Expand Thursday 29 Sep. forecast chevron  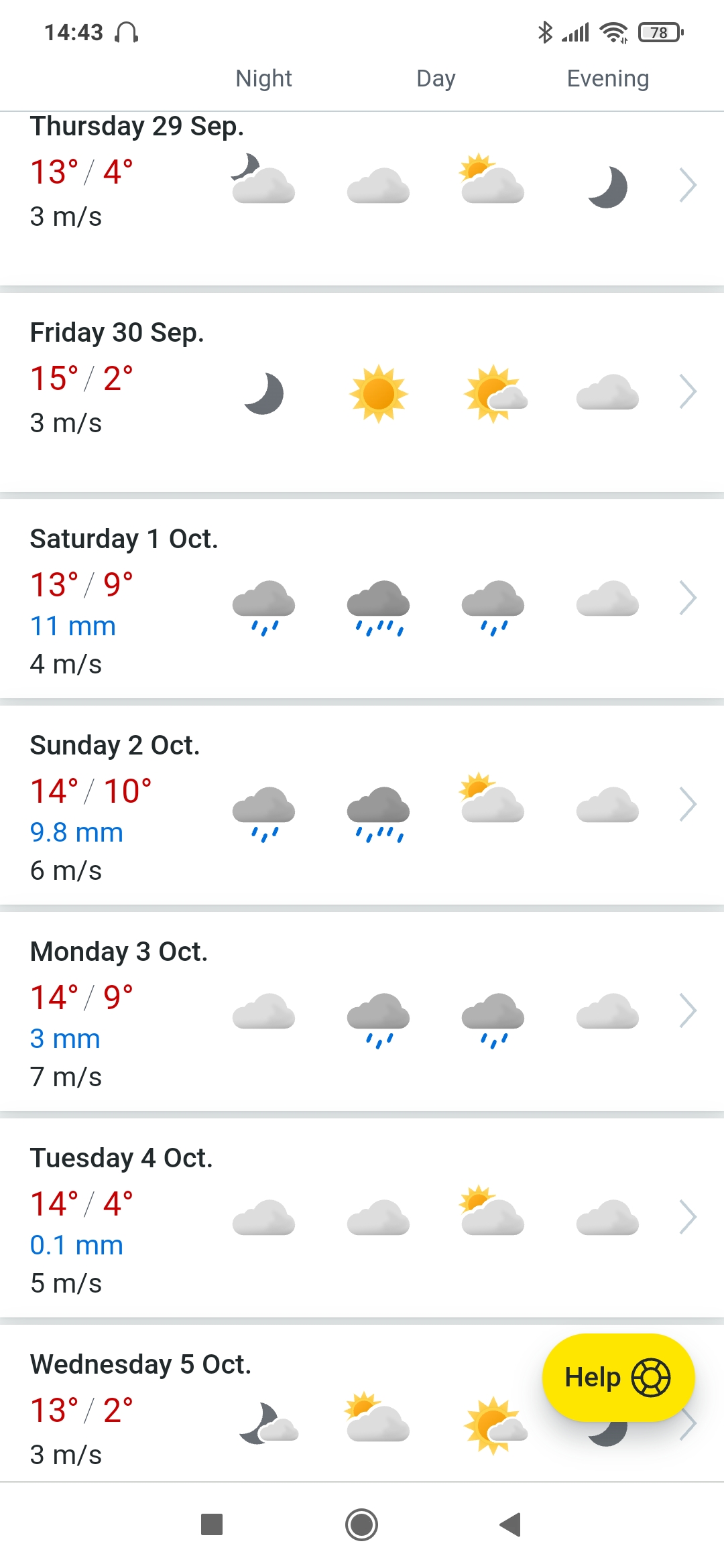pos(688,186)
